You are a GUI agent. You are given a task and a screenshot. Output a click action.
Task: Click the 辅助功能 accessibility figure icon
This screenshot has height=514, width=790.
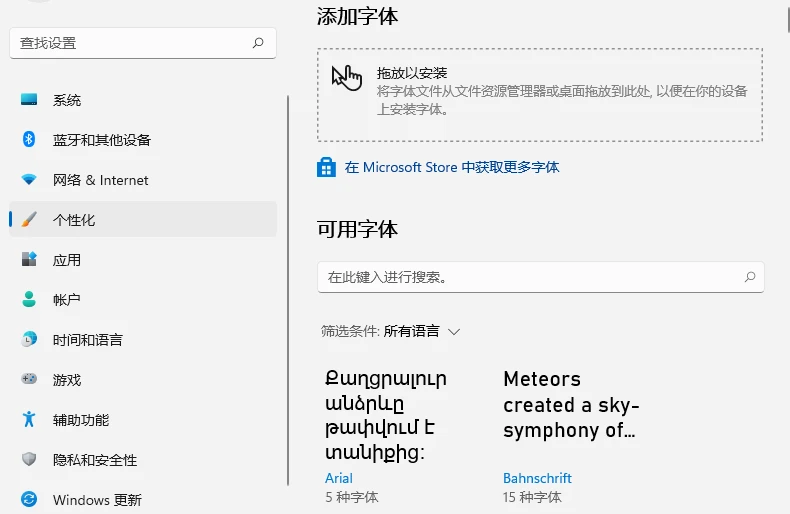tap(29, 420)
